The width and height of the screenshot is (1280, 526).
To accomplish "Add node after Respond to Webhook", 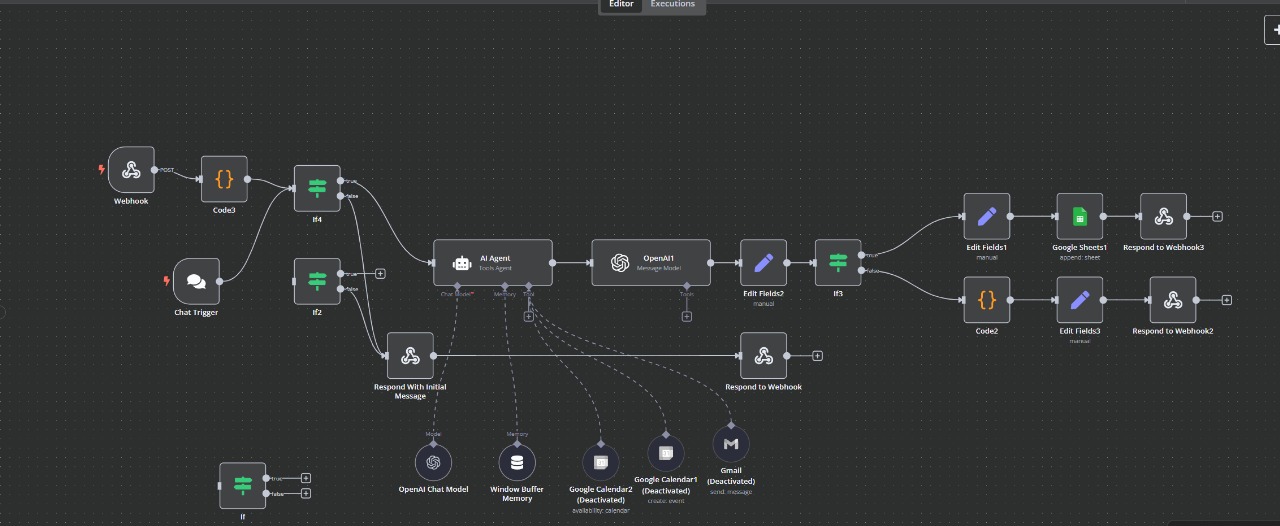I will point(817,355).
